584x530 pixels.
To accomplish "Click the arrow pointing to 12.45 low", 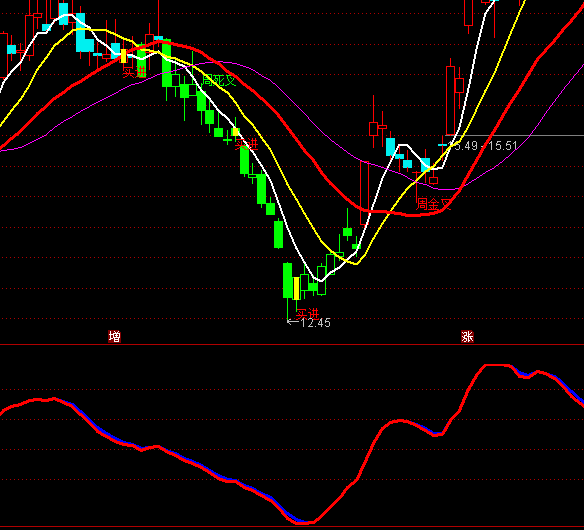I will coord(293,322).
